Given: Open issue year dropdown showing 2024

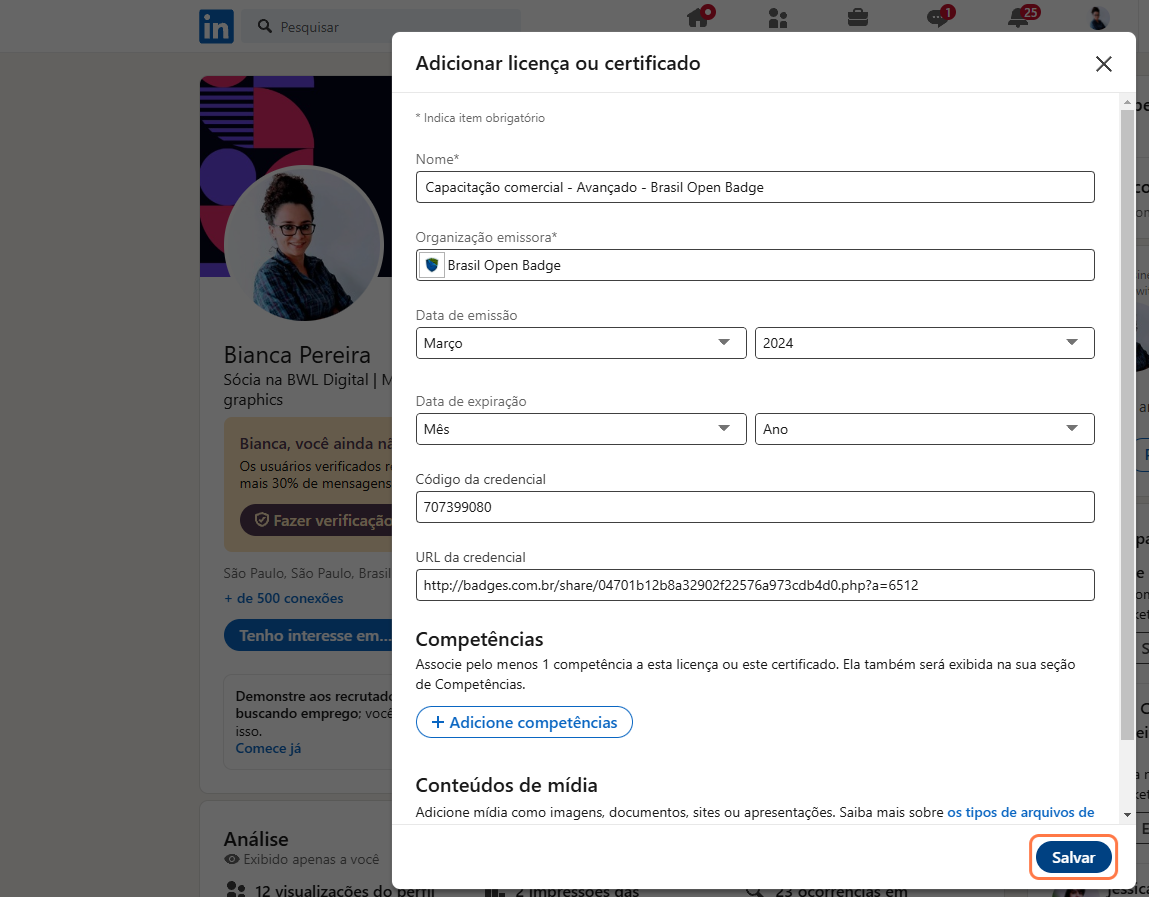Looking at the screenshot, I should (925, 343).
